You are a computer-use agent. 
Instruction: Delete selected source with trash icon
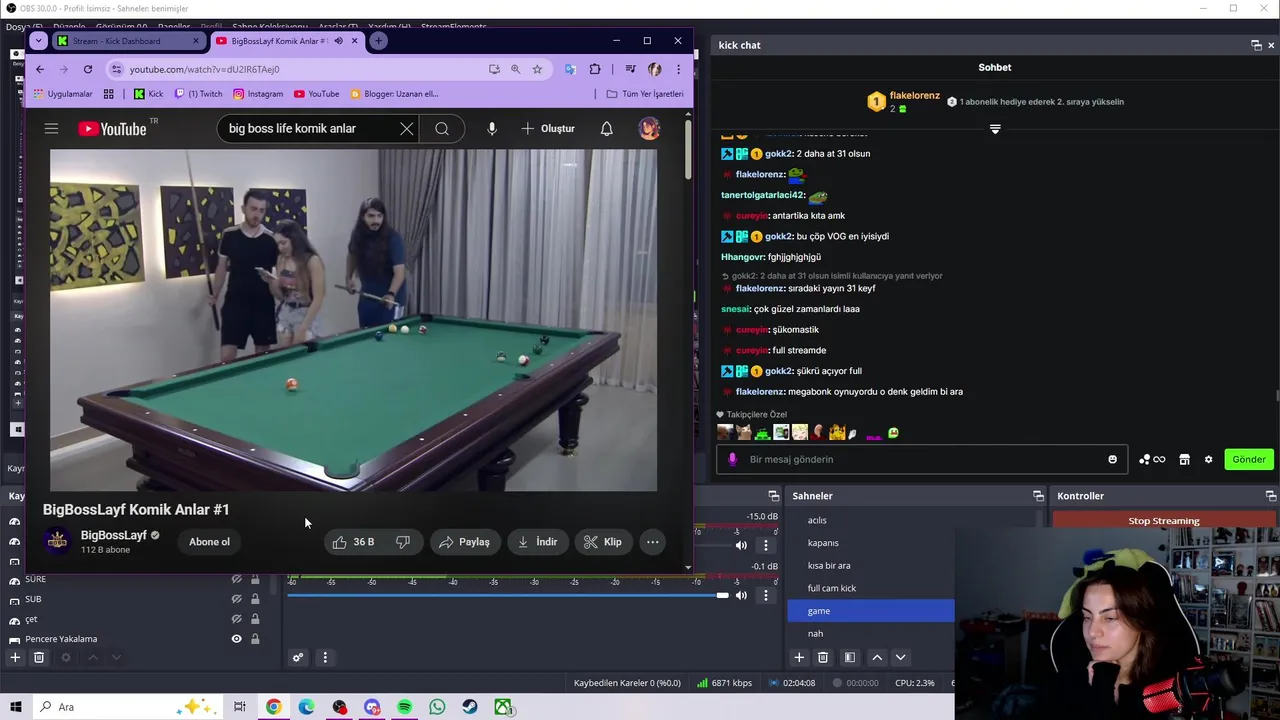click(39, 657)
